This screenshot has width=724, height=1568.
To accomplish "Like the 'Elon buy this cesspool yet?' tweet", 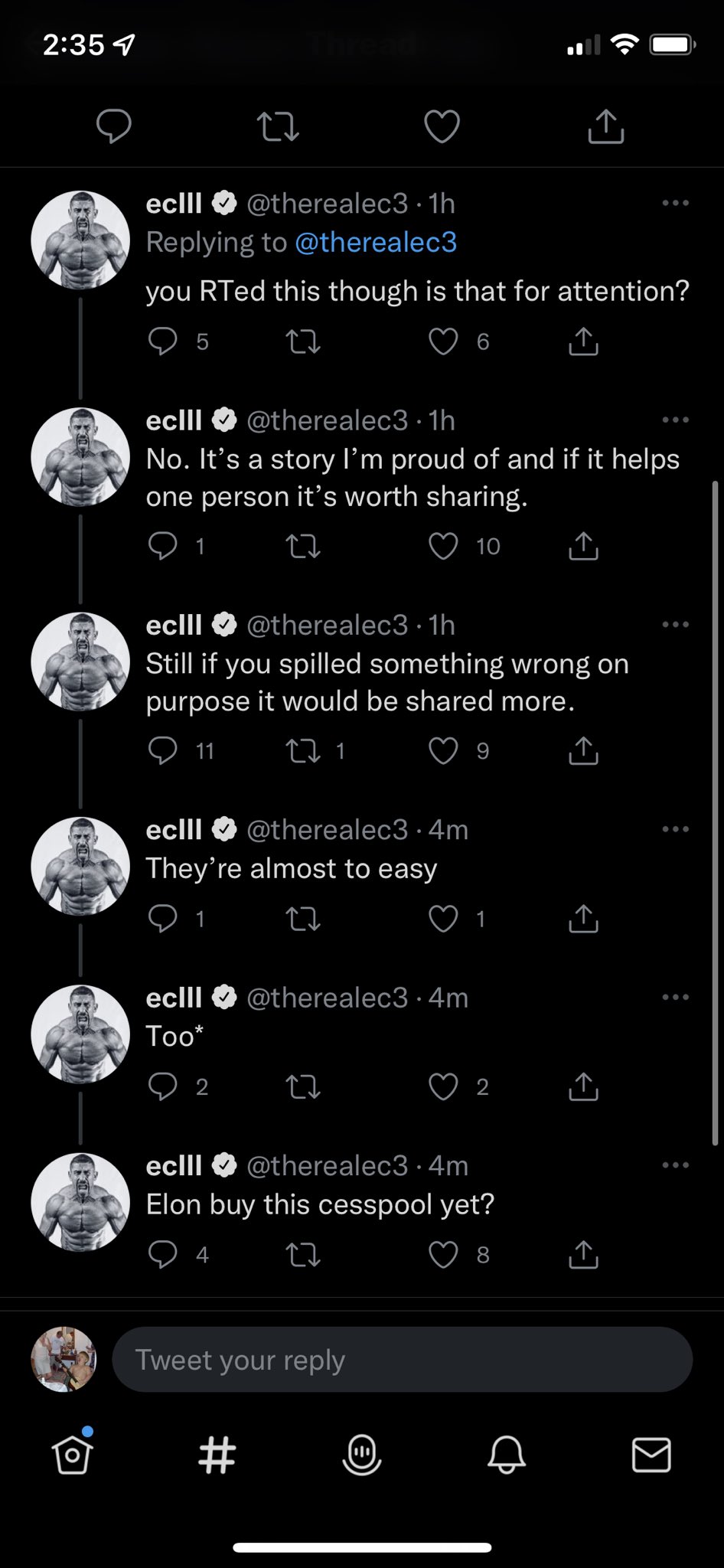I will point(443,1254).
